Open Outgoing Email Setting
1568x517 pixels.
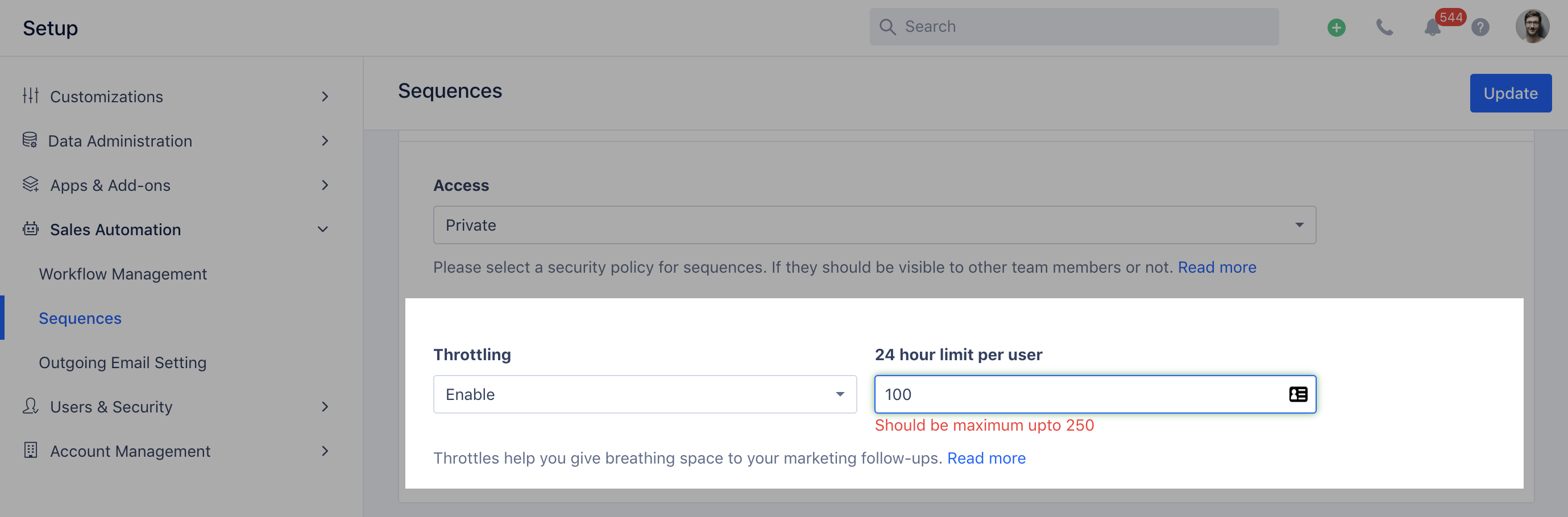(122, 362)
